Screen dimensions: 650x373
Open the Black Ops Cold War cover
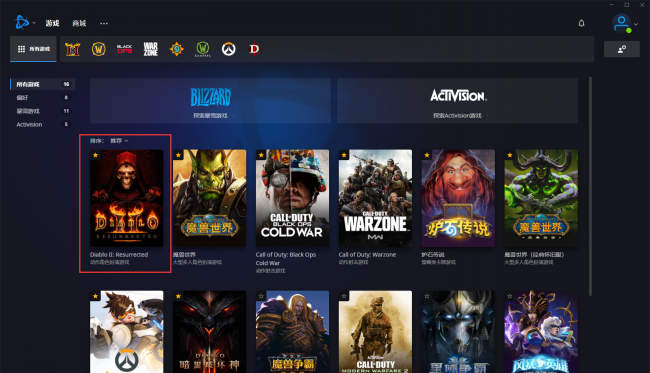point(292,198)
